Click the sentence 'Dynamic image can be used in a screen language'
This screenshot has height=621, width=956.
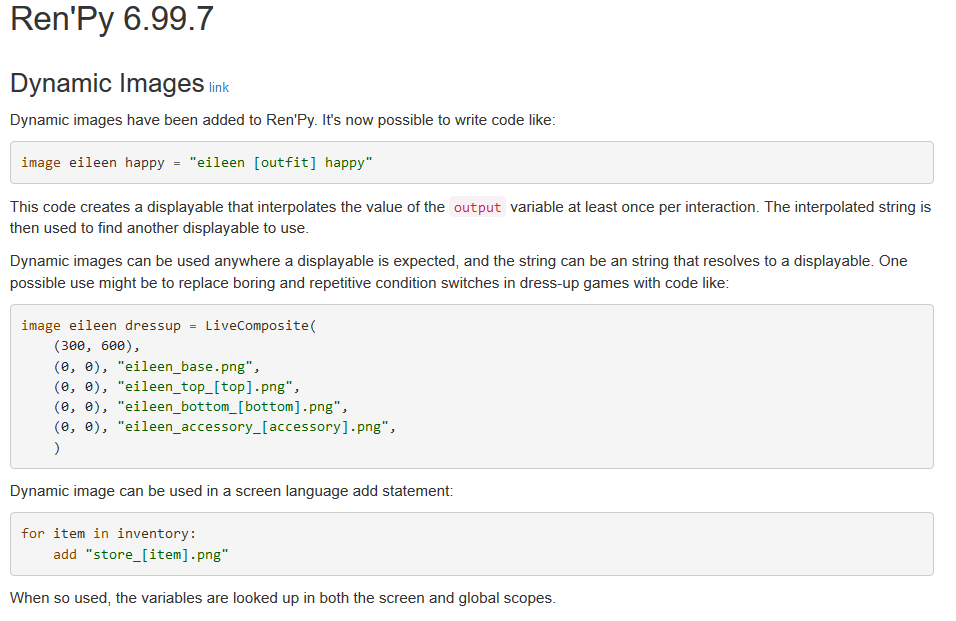[232, 491]
